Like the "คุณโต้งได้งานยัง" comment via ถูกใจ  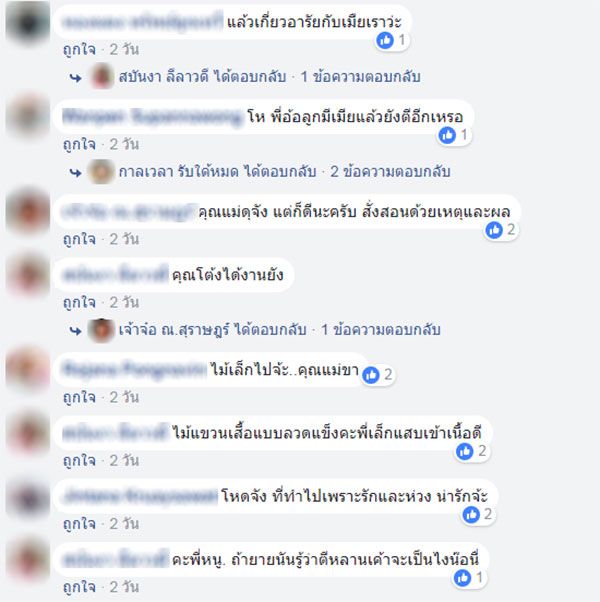coord(79,303)
